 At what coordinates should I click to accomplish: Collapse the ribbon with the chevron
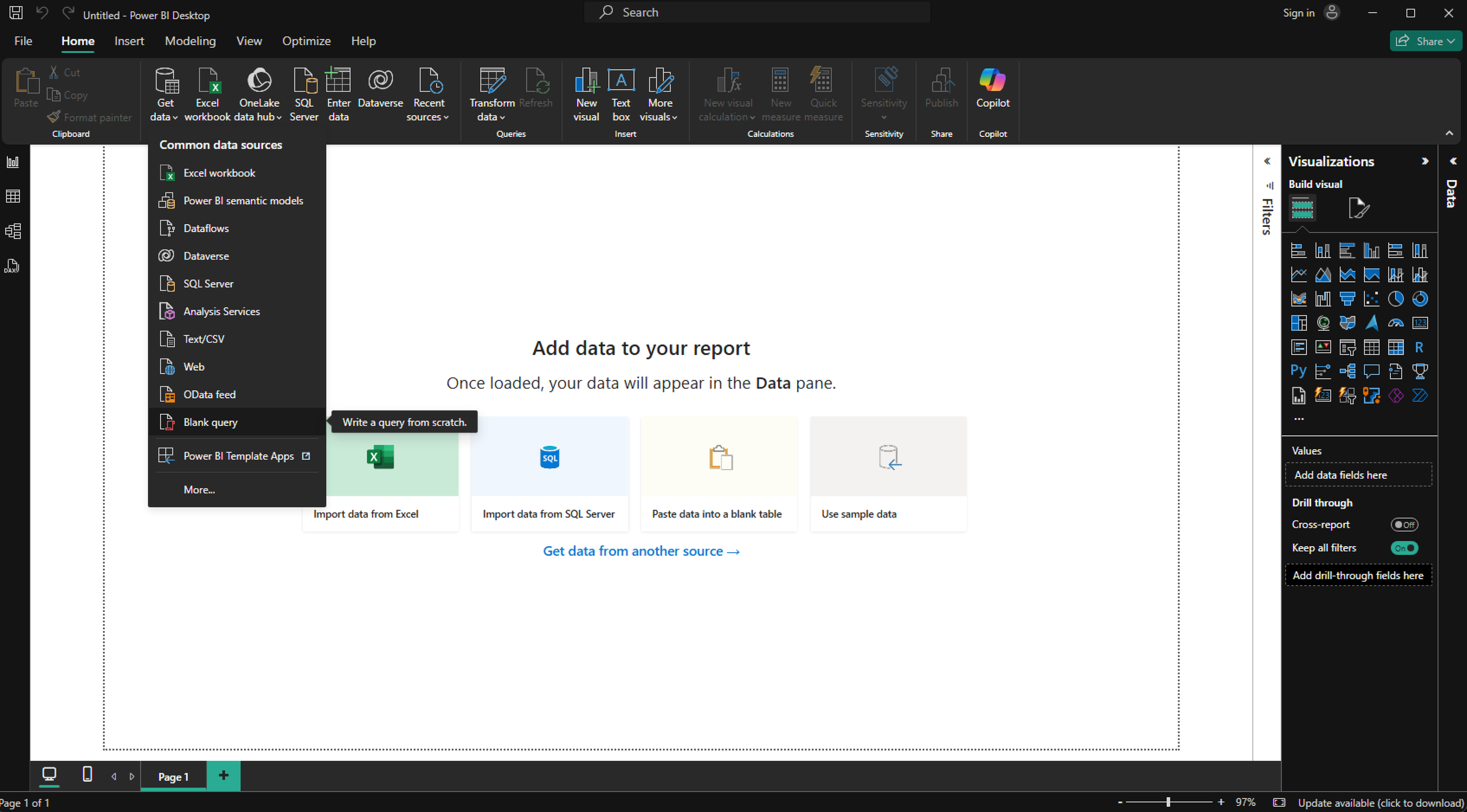click(1449, 133)
